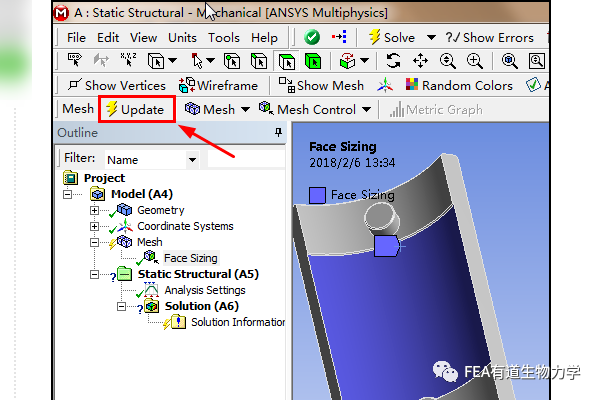Viewport: 600px width, 400px height.
Task: Select Solution Information in the tree
Action: [238, 322]
